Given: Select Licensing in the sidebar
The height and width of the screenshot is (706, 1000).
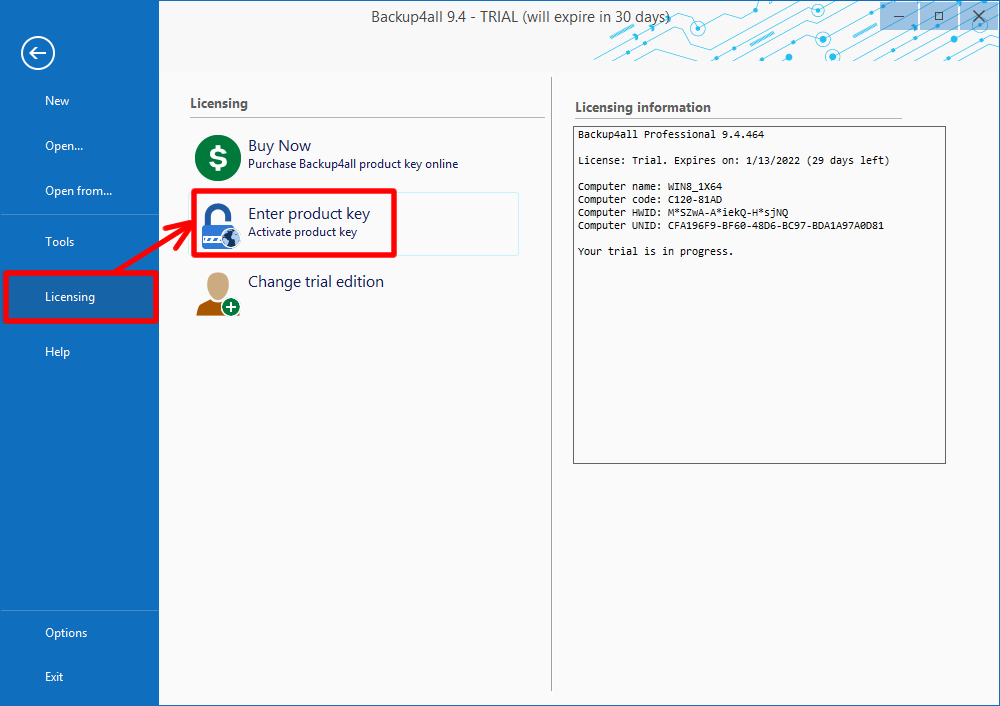Looking at the screenshot, I should (70, 296).
